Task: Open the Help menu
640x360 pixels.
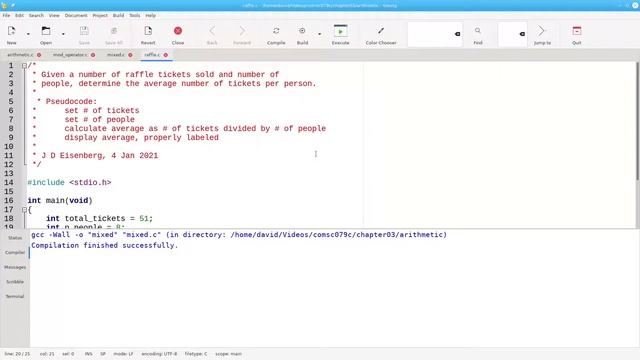Action: click(151, 16)
